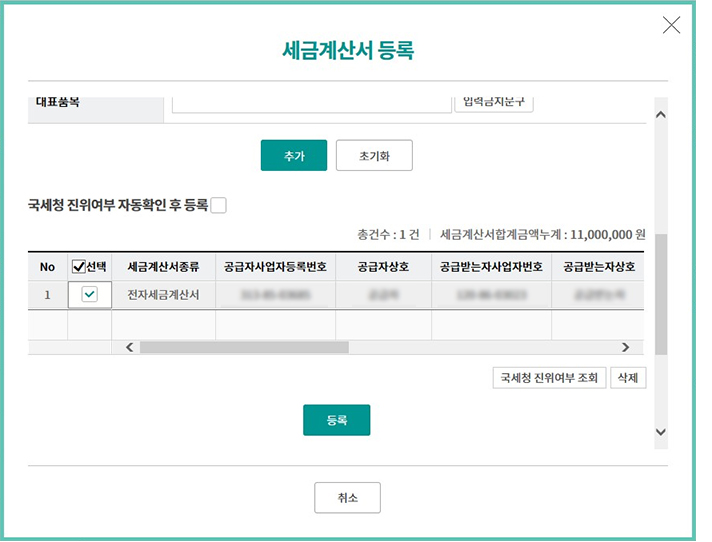Close the 세금계산서 등록 dialog with X
The width and height of the screenshot is (712, 542).
point(671,25)
